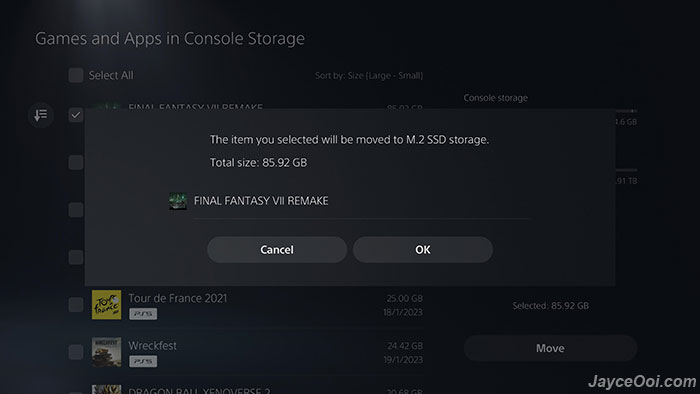Tick the checkbox below FINAL FANTASY's row

pyautogui.click(x=76, y=162)
